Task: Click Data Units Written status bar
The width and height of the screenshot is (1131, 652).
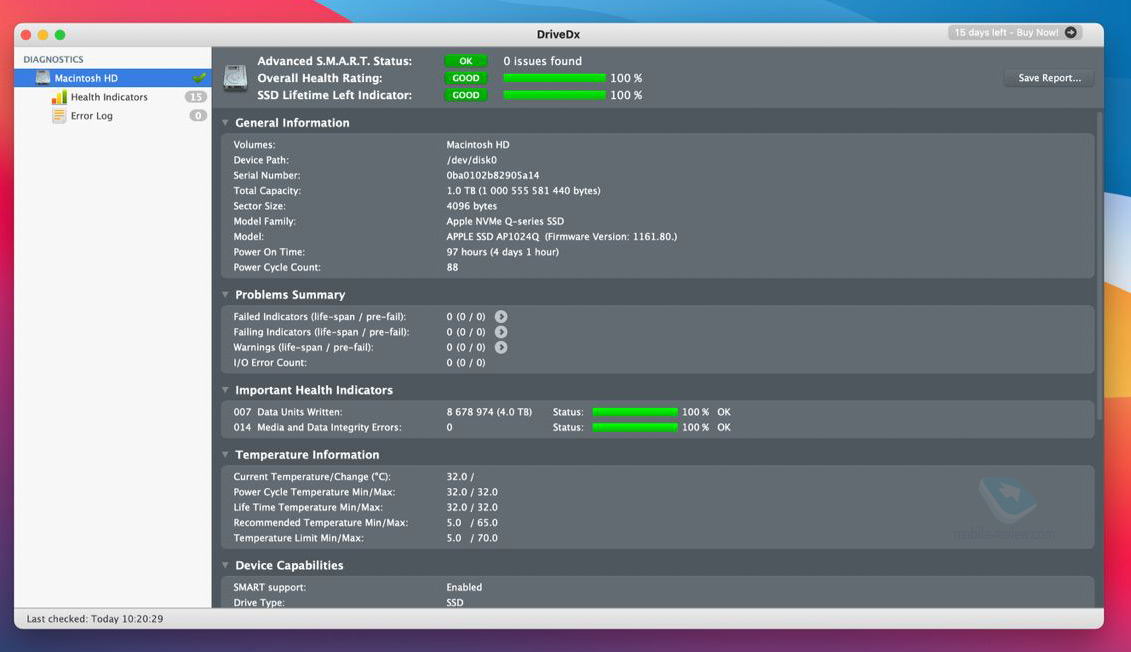Action: tap(635, 412)
